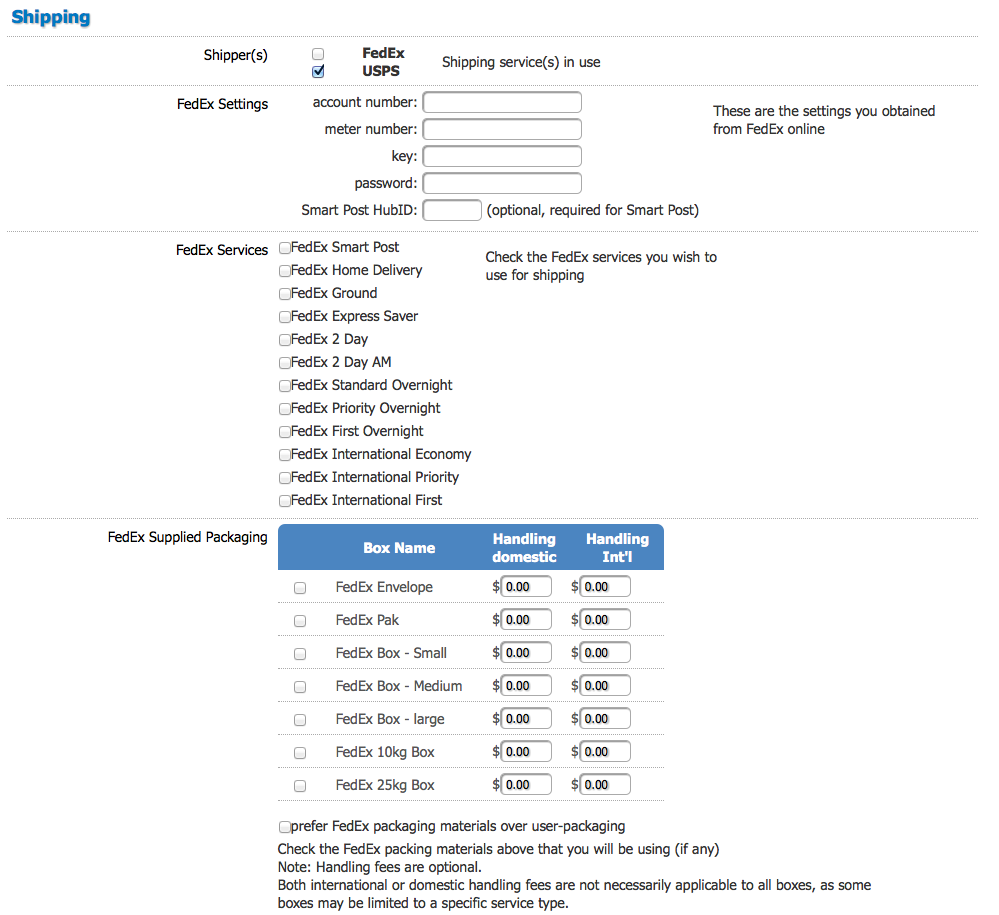Click the Shipper(s) label

coord(236,55)
